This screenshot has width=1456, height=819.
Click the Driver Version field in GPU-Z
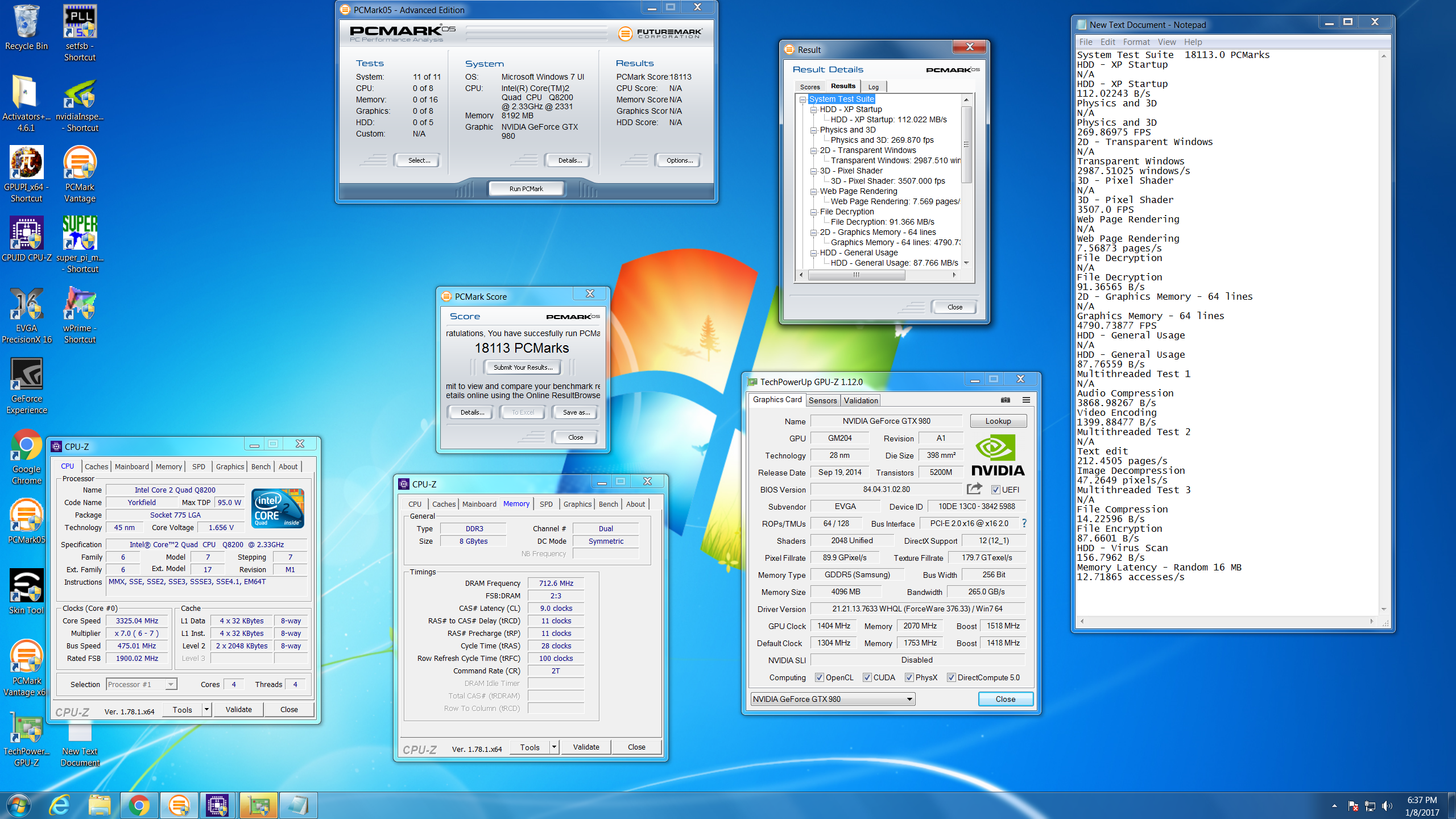tap(917, 609)
